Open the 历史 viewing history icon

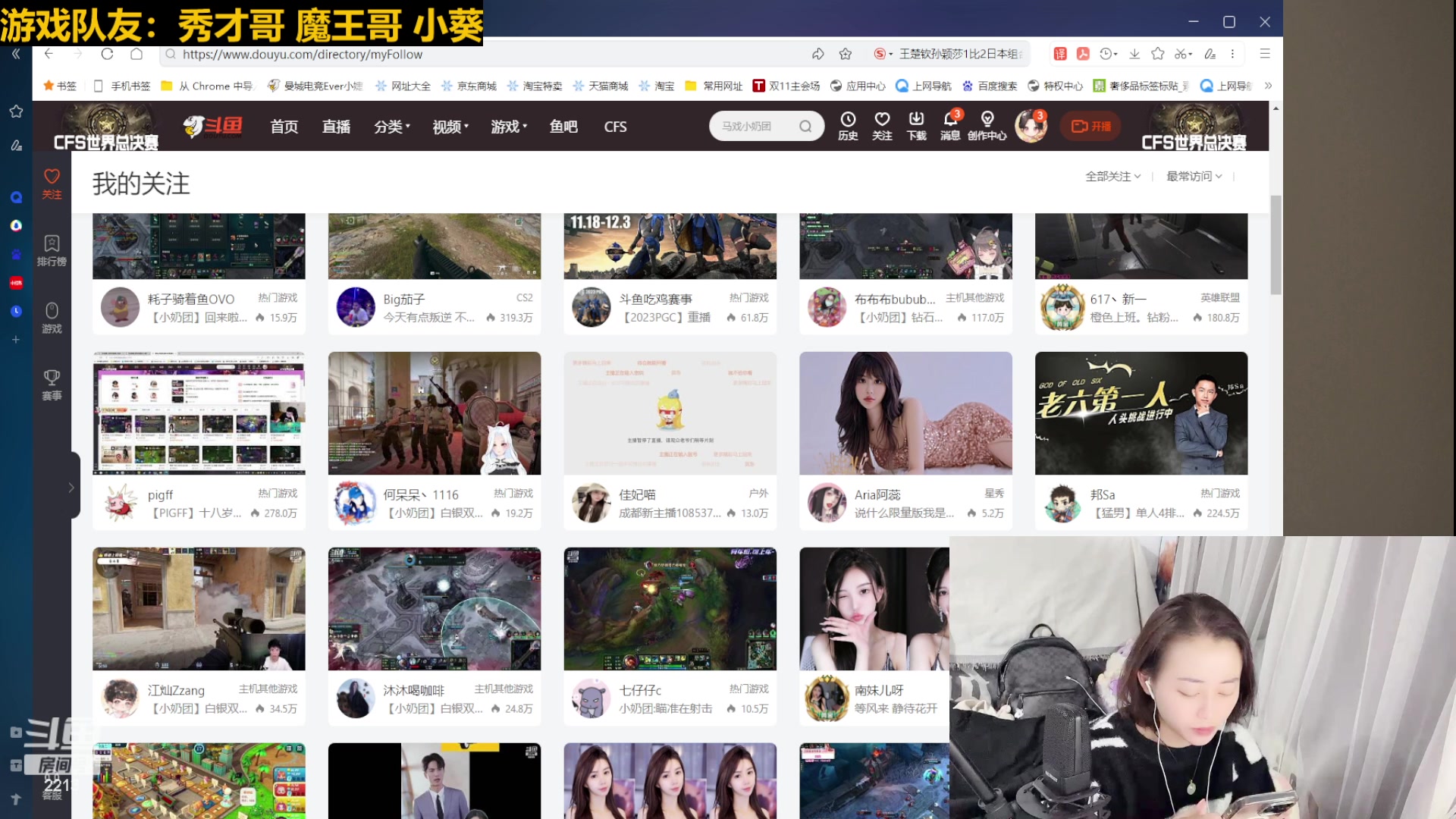(847, 126)
